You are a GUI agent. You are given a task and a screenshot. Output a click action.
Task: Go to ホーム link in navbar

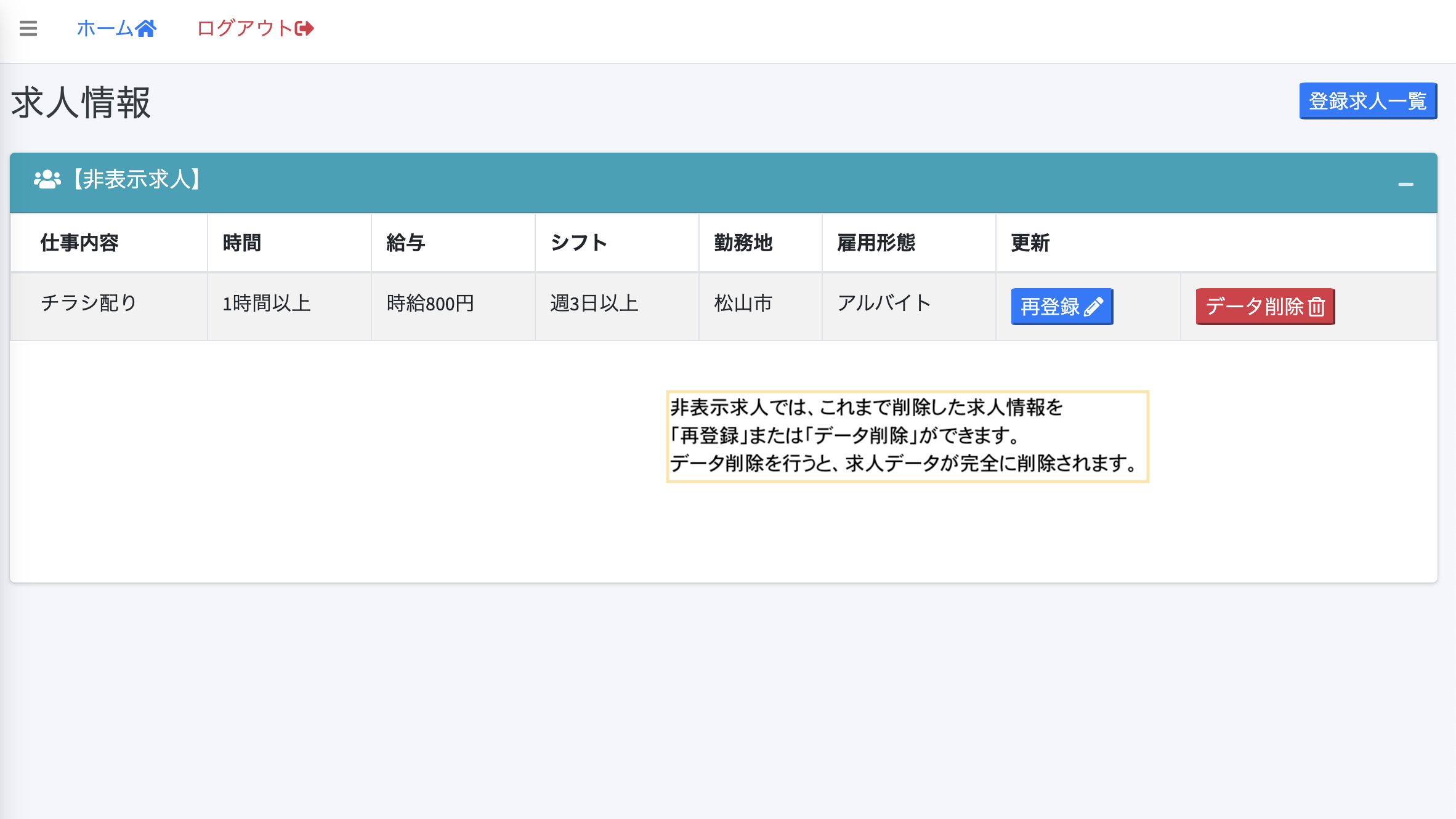[x=105, y=28]
